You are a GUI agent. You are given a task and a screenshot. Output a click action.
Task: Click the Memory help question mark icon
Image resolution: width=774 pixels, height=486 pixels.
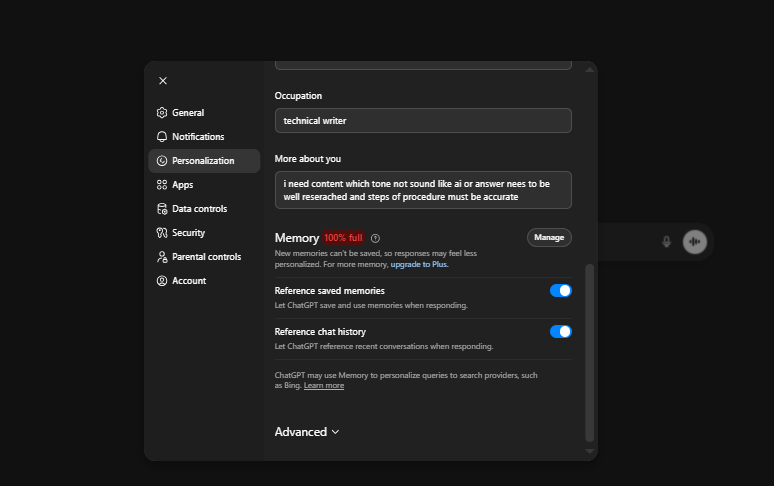click(375, 238)
